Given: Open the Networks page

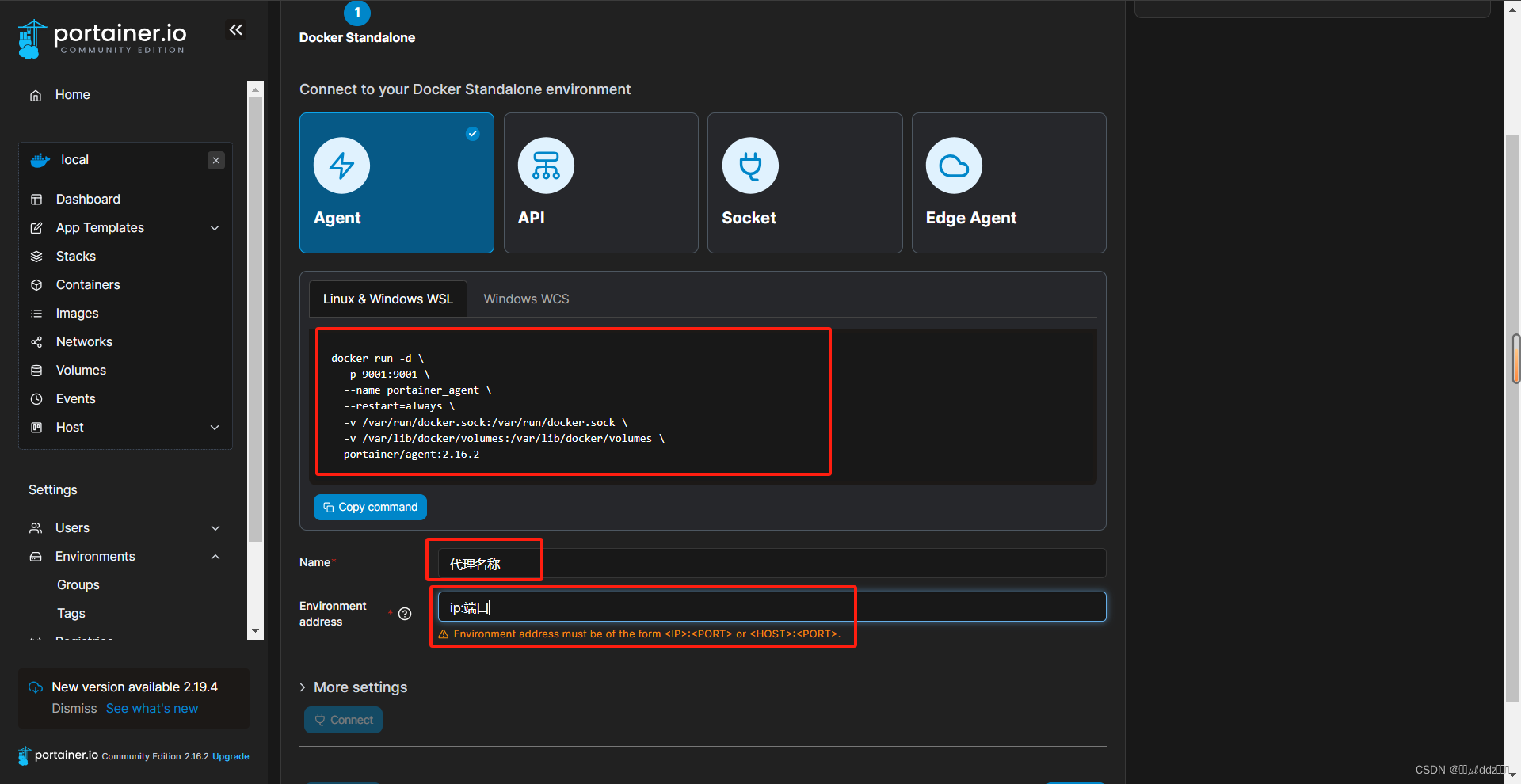Looking at the screenshot, I should point(84,342).
